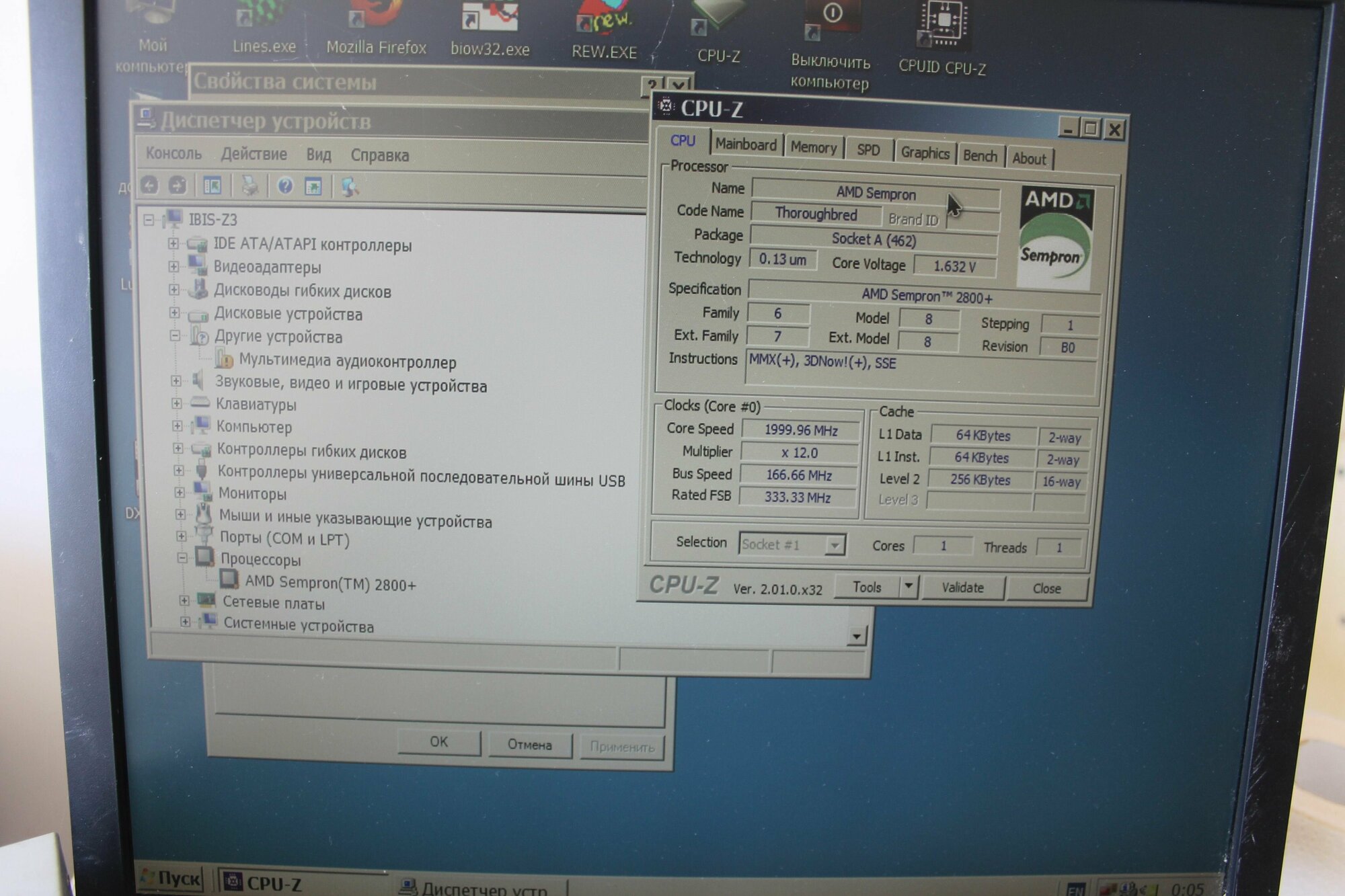Click scan for hardware changes icon
Screen dimensions: 1345x896
click(x=350, y=187)
